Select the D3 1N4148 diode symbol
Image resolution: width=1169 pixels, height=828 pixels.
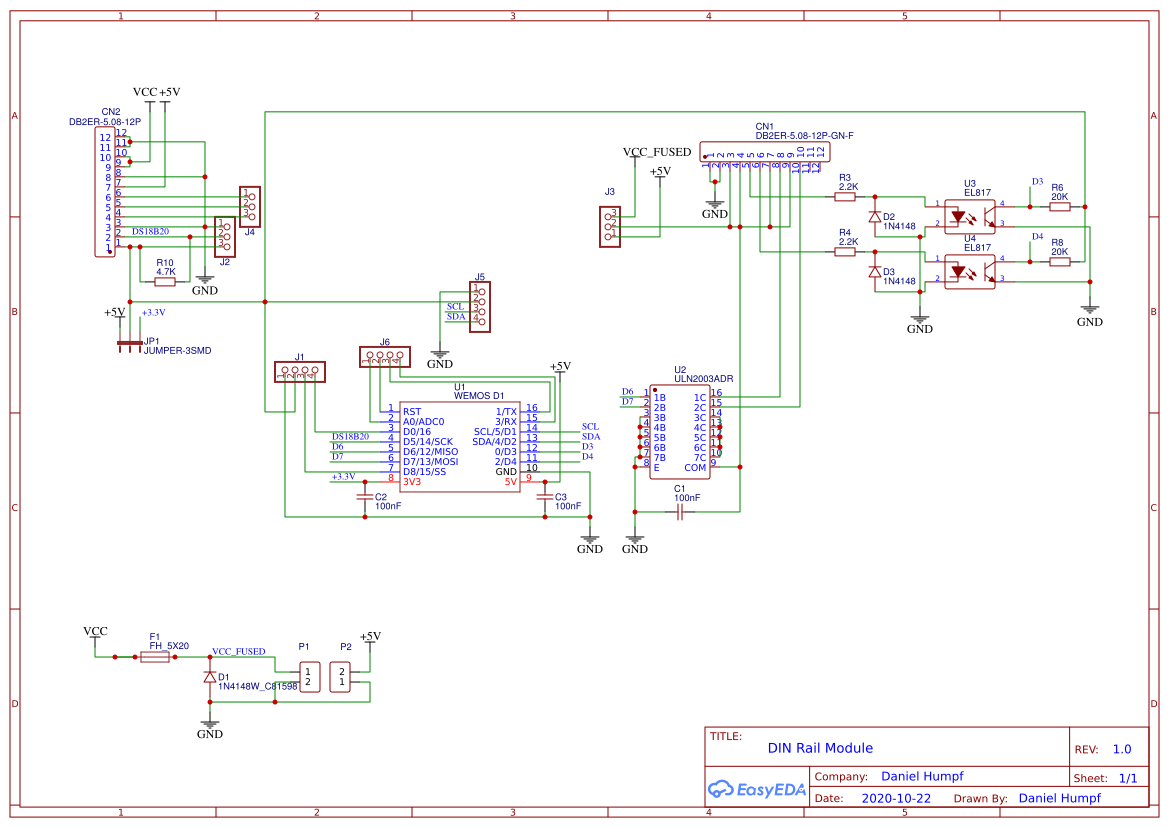click(875, 272)
